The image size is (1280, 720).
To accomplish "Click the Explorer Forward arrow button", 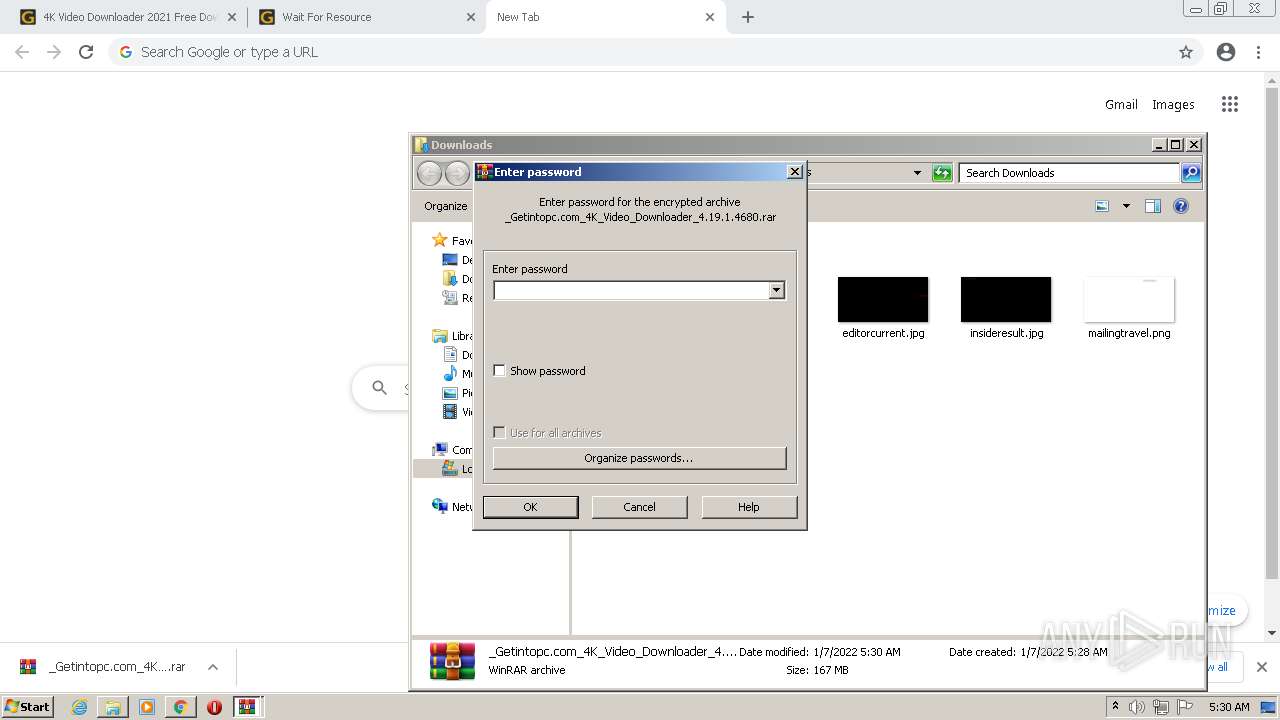I will [457, 173].
